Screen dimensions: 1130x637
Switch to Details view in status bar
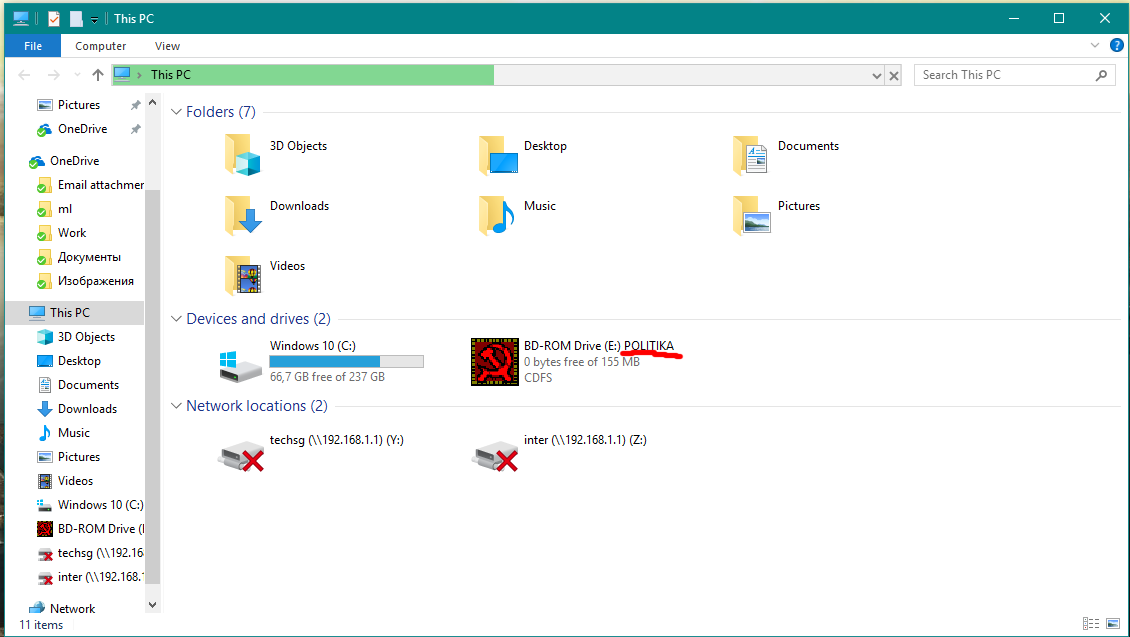tap(1091, 623)
